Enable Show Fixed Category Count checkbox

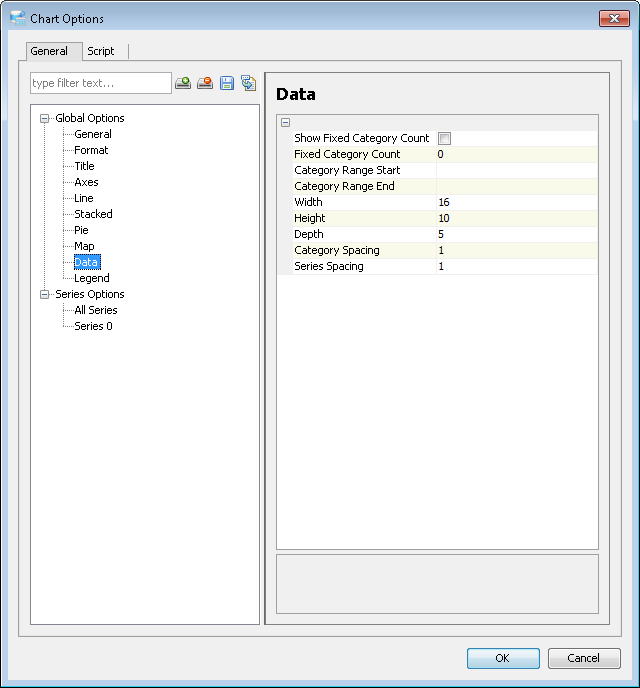(444, 138)
